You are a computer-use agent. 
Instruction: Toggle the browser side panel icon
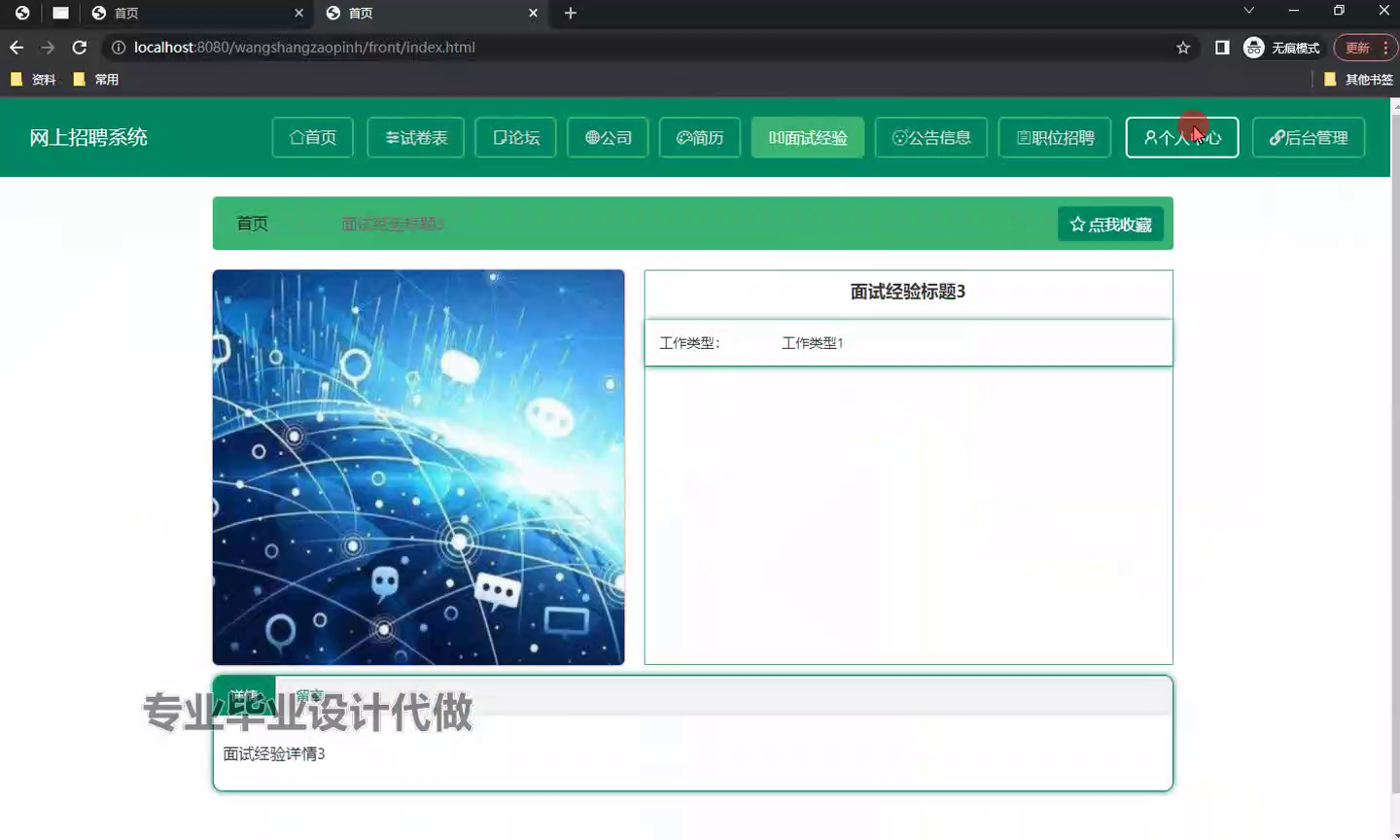[x=1222, y=48]
